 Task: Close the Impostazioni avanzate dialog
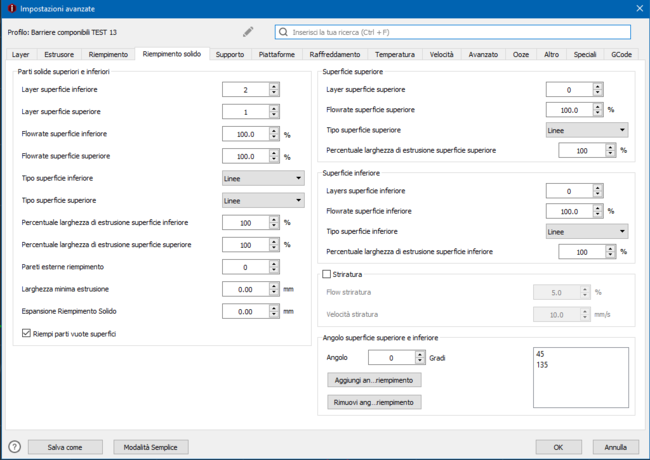(x=638, y=8)
